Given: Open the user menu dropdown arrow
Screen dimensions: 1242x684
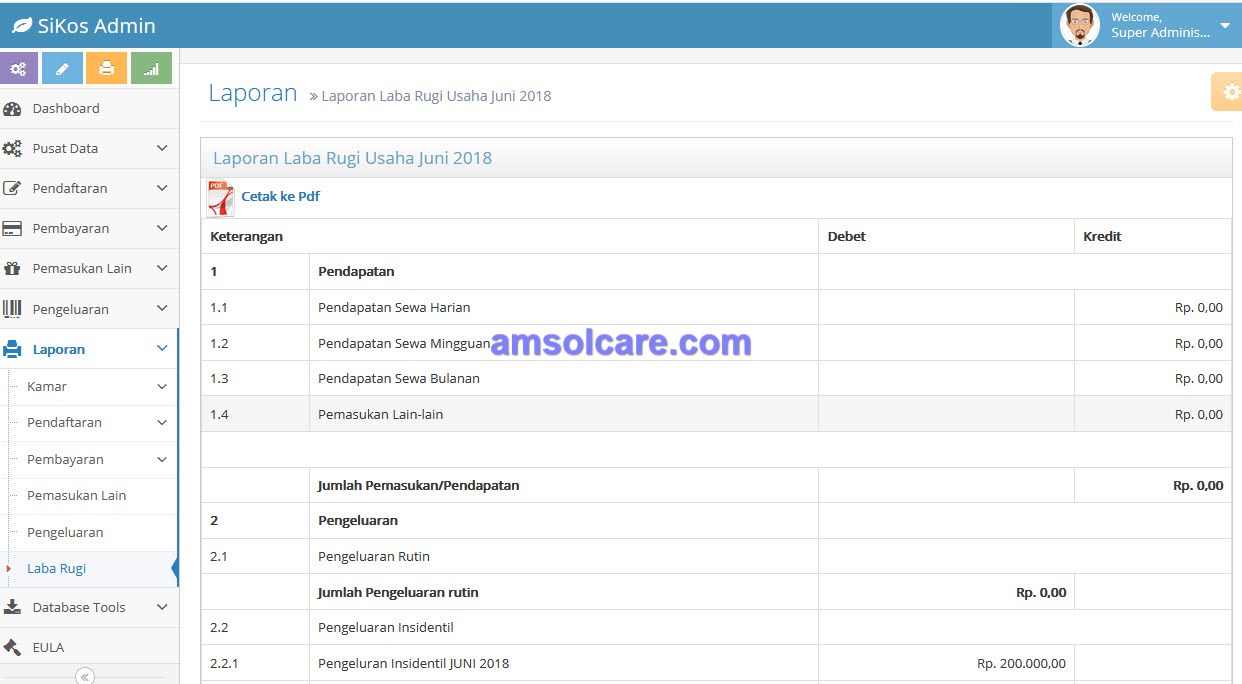Looking at the screenshot, I should [x=1225, y=25].
